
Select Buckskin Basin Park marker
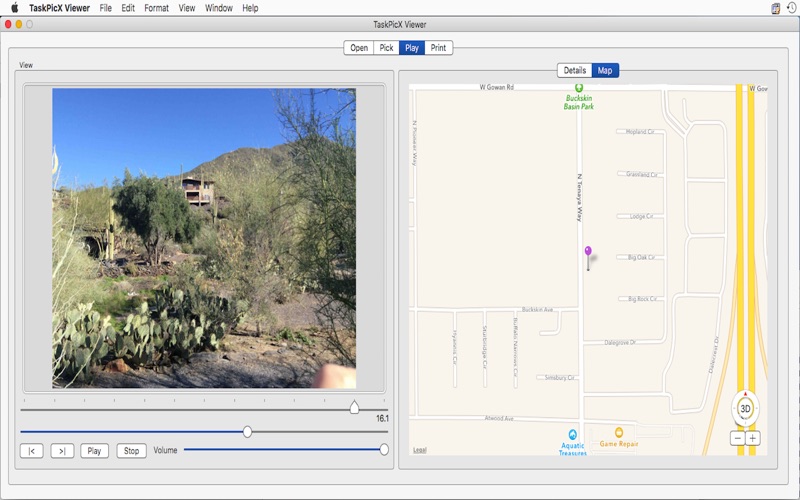(579, 88)
